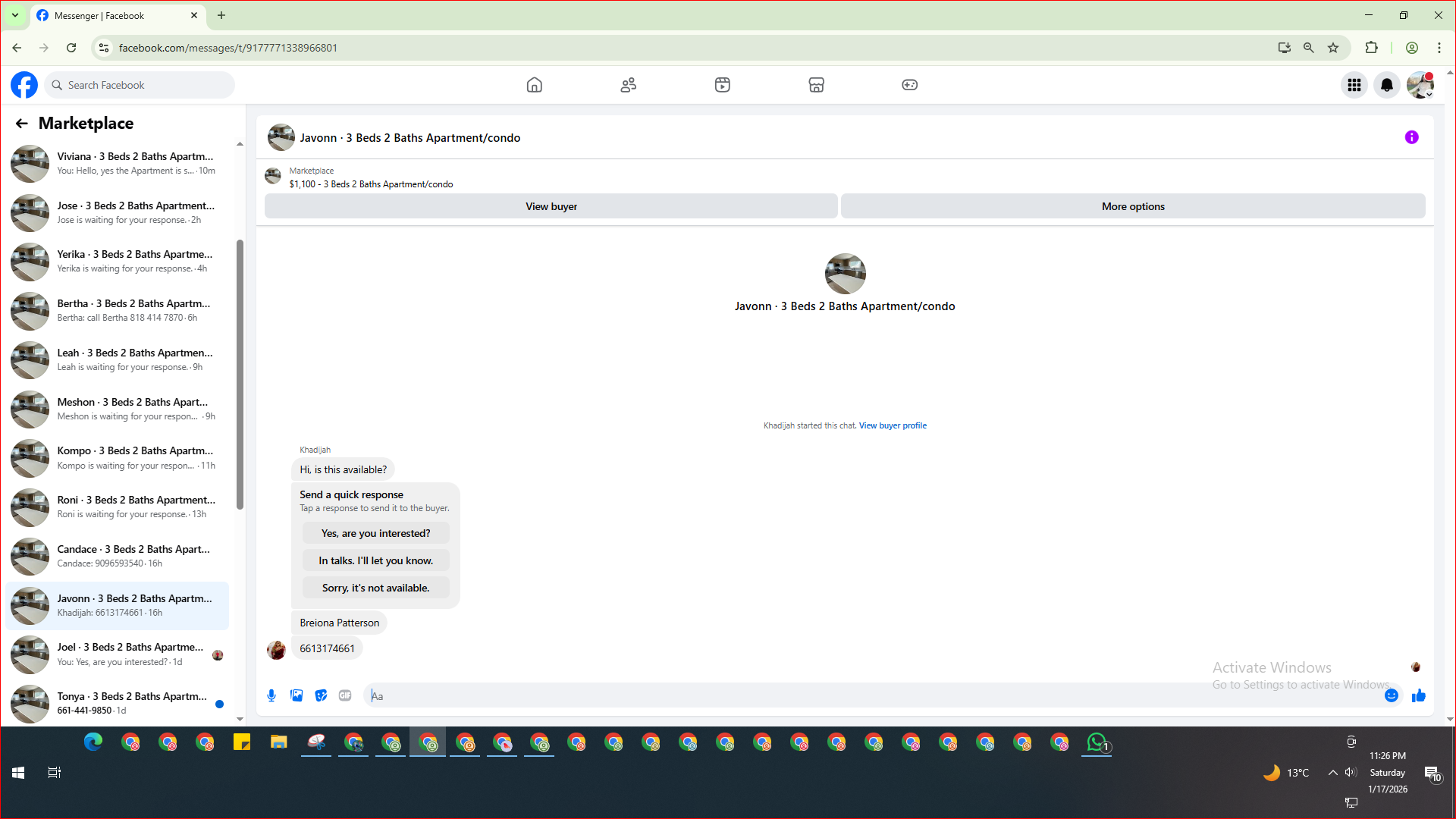Image resolution: width=1456 pixels, height=819 pixels.
Task: Open the Facebook menu grid icon
Action: pos(1354,85)
